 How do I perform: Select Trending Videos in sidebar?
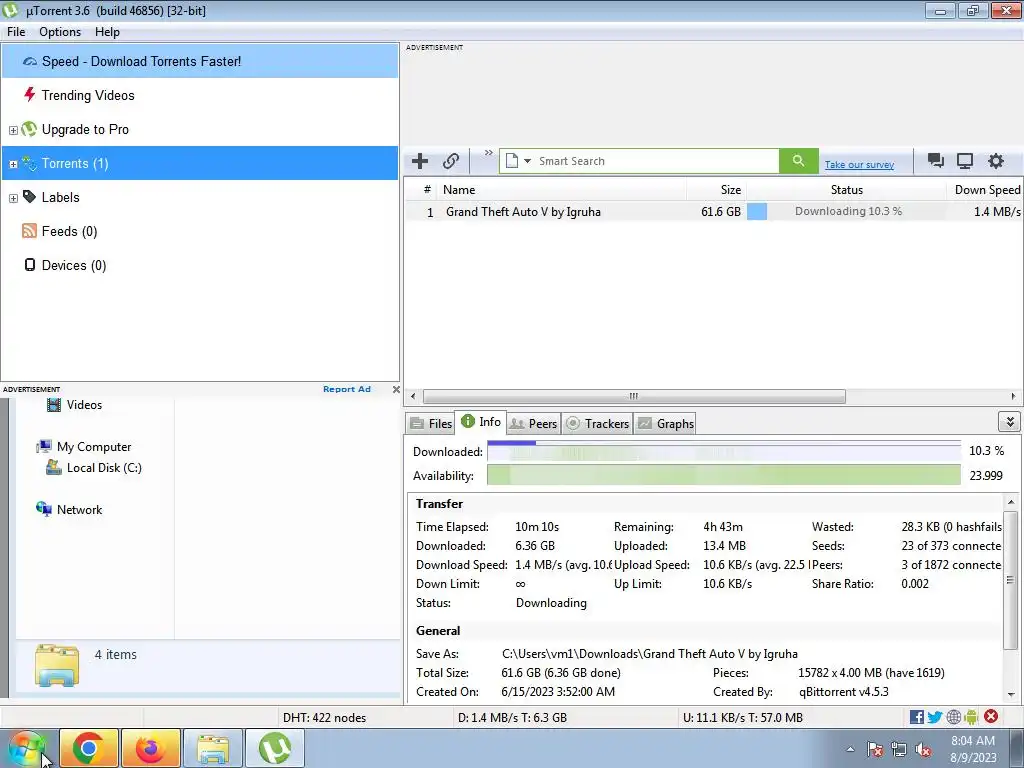pos(200,95)
